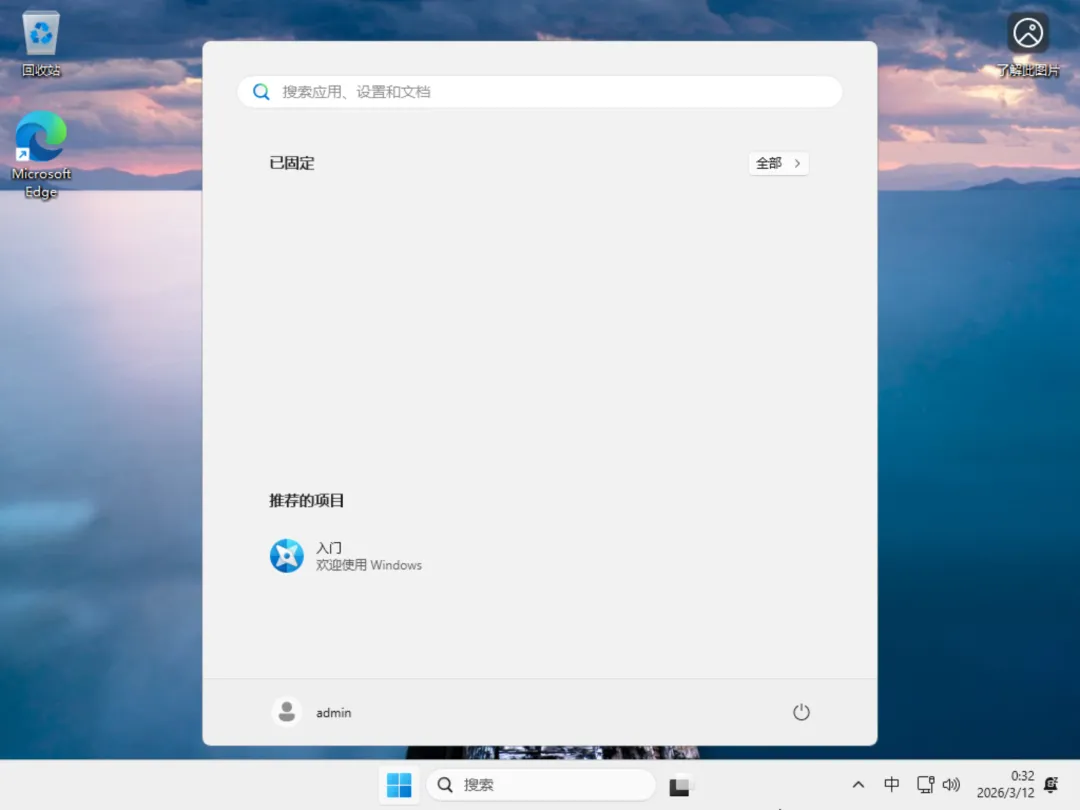1080x810 pixels.
Task: Open the 入门 recommended item
Action: [346, 556]
